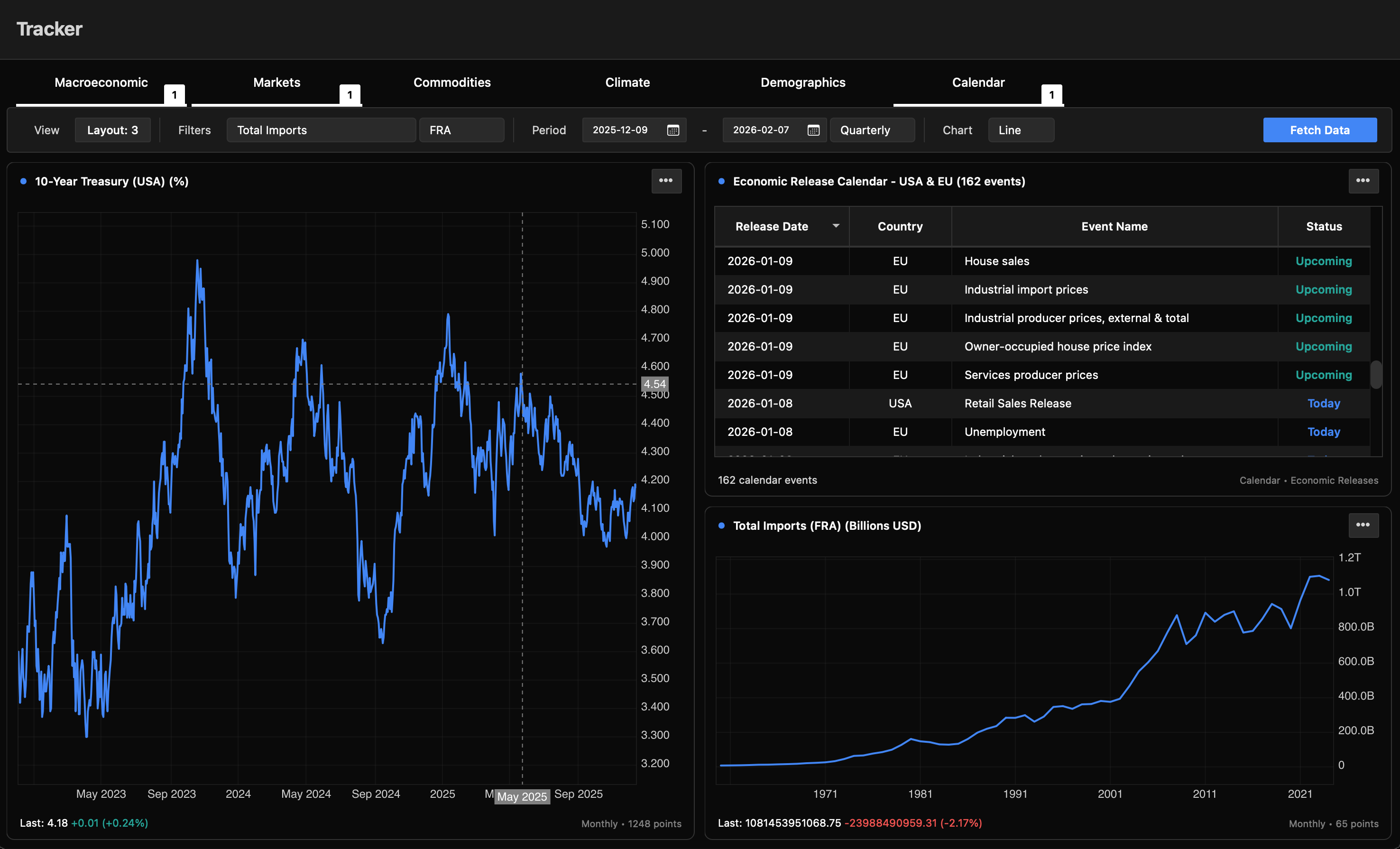Click the notification badge on the Calendar tab
This screenshot has width=1400, height=849.
[1051, 94]
